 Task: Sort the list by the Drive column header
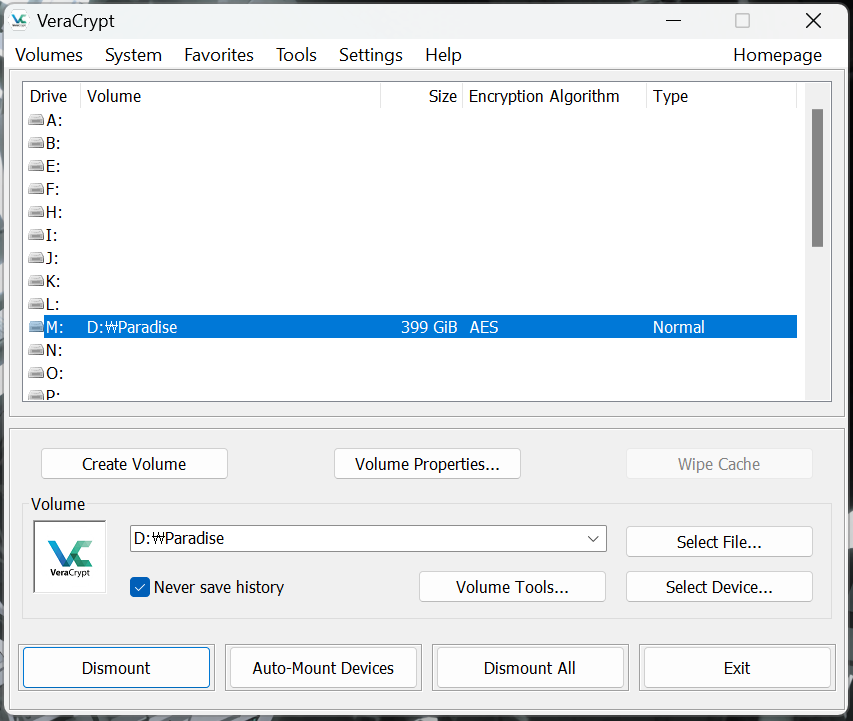52,96
